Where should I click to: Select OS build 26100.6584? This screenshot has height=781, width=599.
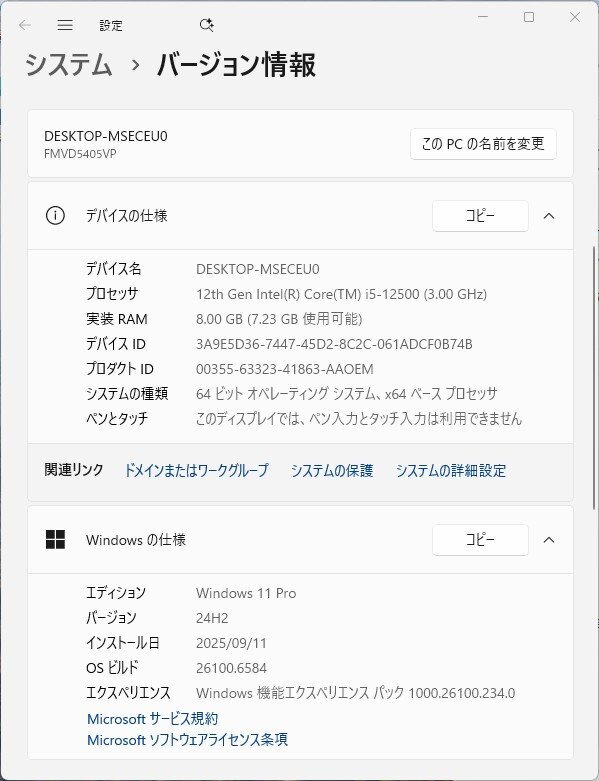232,668
